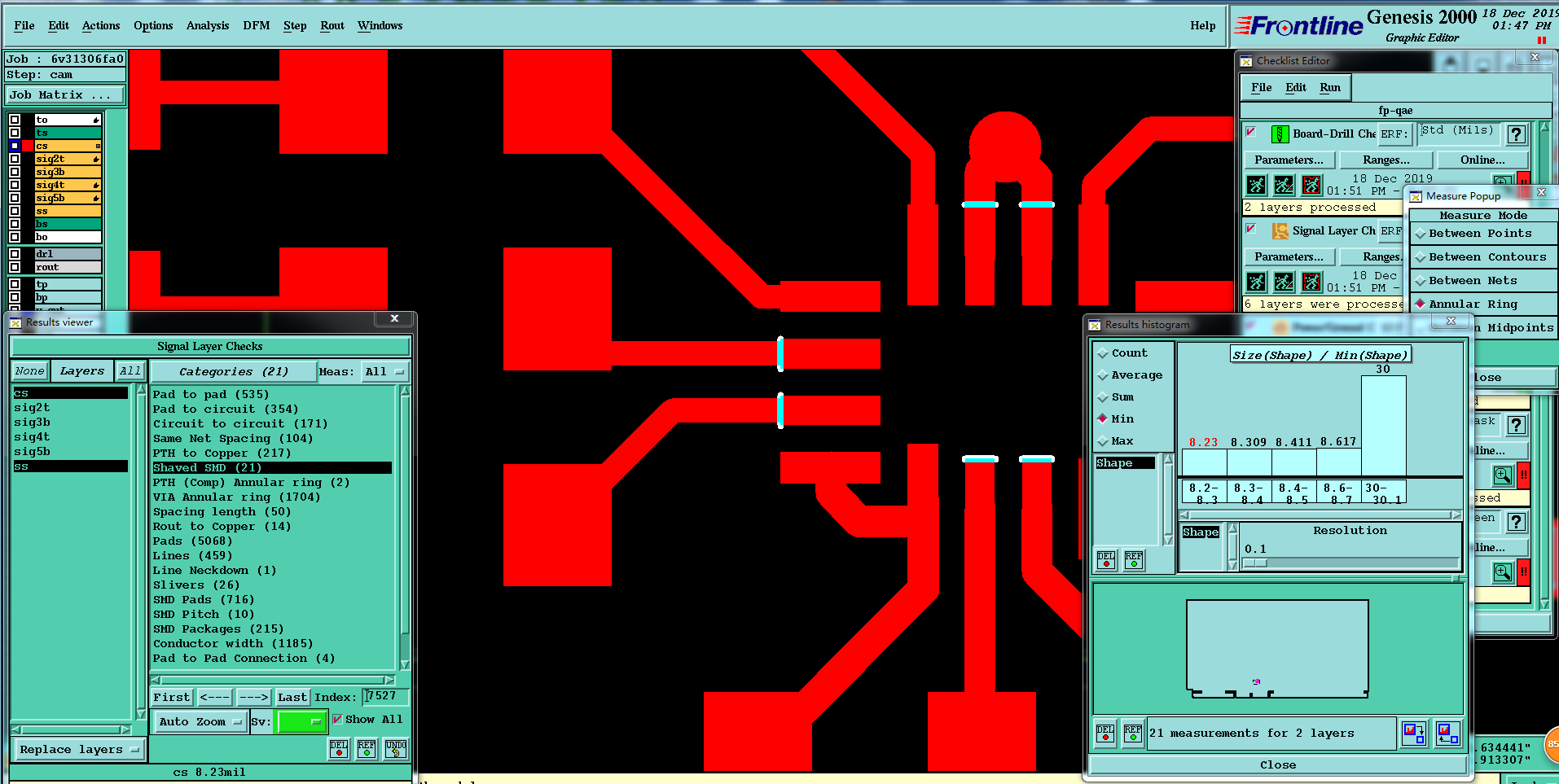Click REF icon beside histogram measurements text
The height and width of the screenshot is (784, 1559).
(1133, 734)
